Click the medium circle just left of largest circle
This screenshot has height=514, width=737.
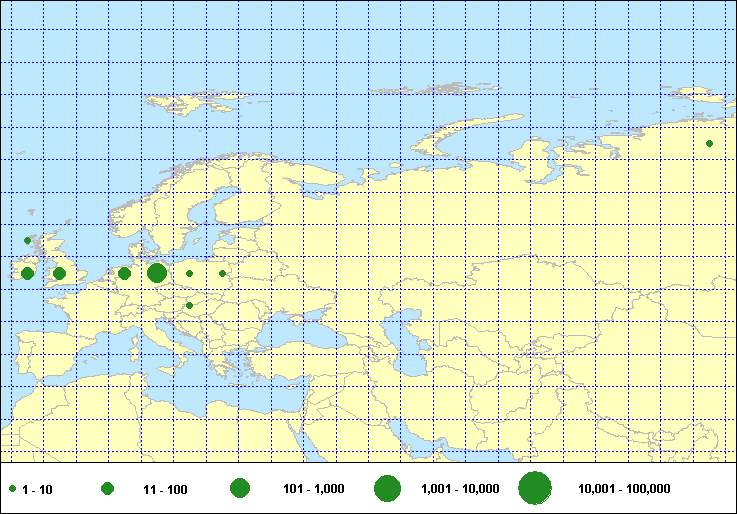click(124, 273)
